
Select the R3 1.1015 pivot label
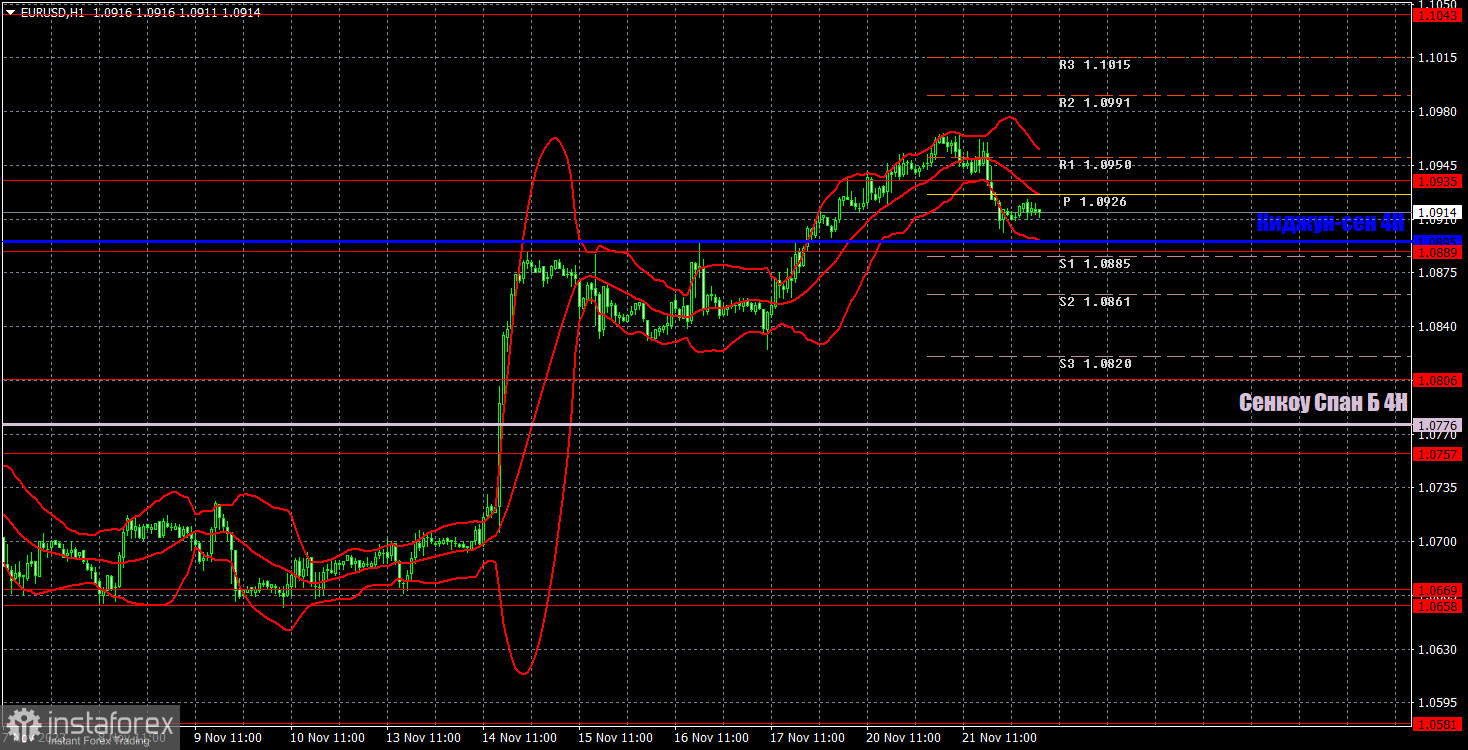(1095, 65)
